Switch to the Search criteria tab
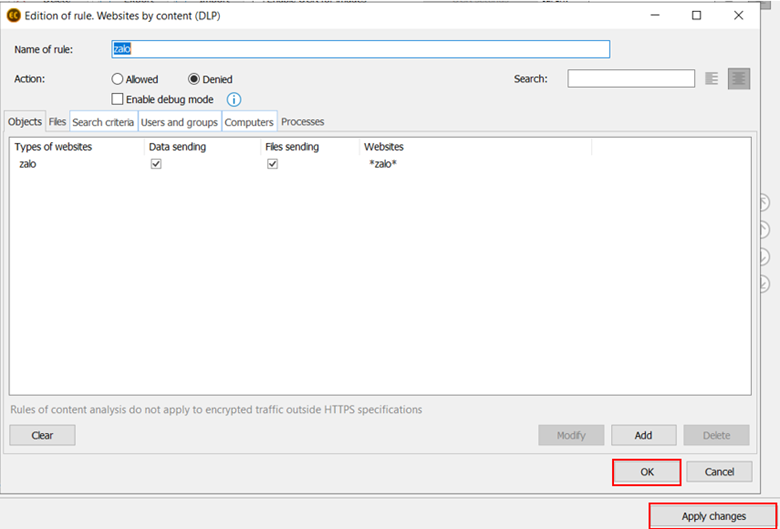The image size is (780, 529). (103, 122)
